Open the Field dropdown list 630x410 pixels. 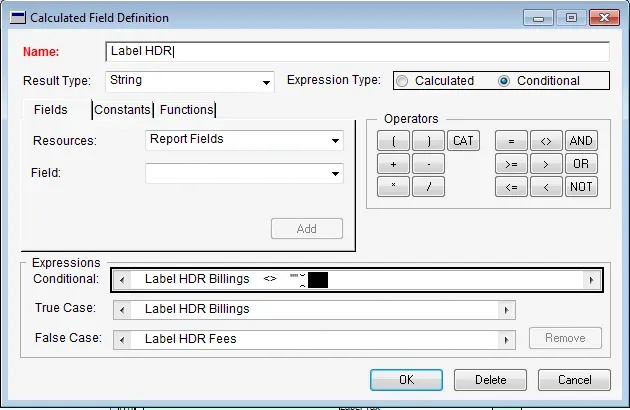[335, 175]
